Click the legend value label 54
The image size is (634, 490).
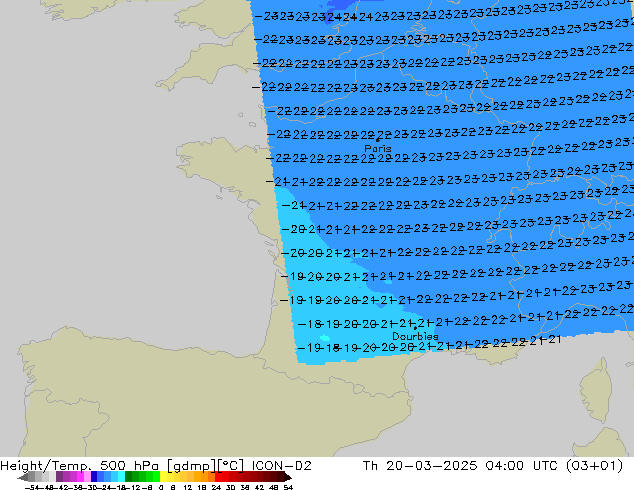[x=288, y=487]
